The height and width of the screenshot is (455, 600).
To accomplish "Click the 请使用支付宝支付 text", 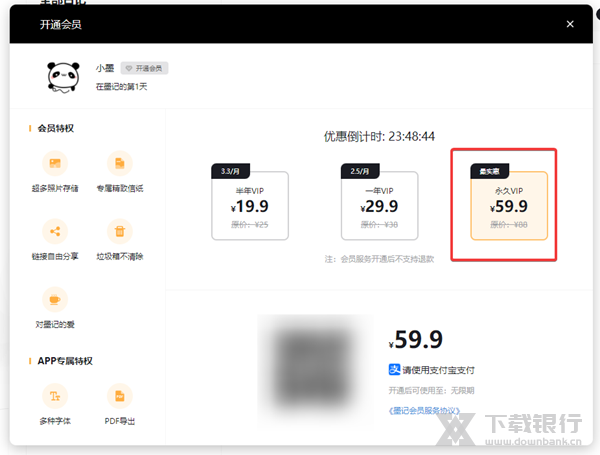I will (x=438, y=370).
